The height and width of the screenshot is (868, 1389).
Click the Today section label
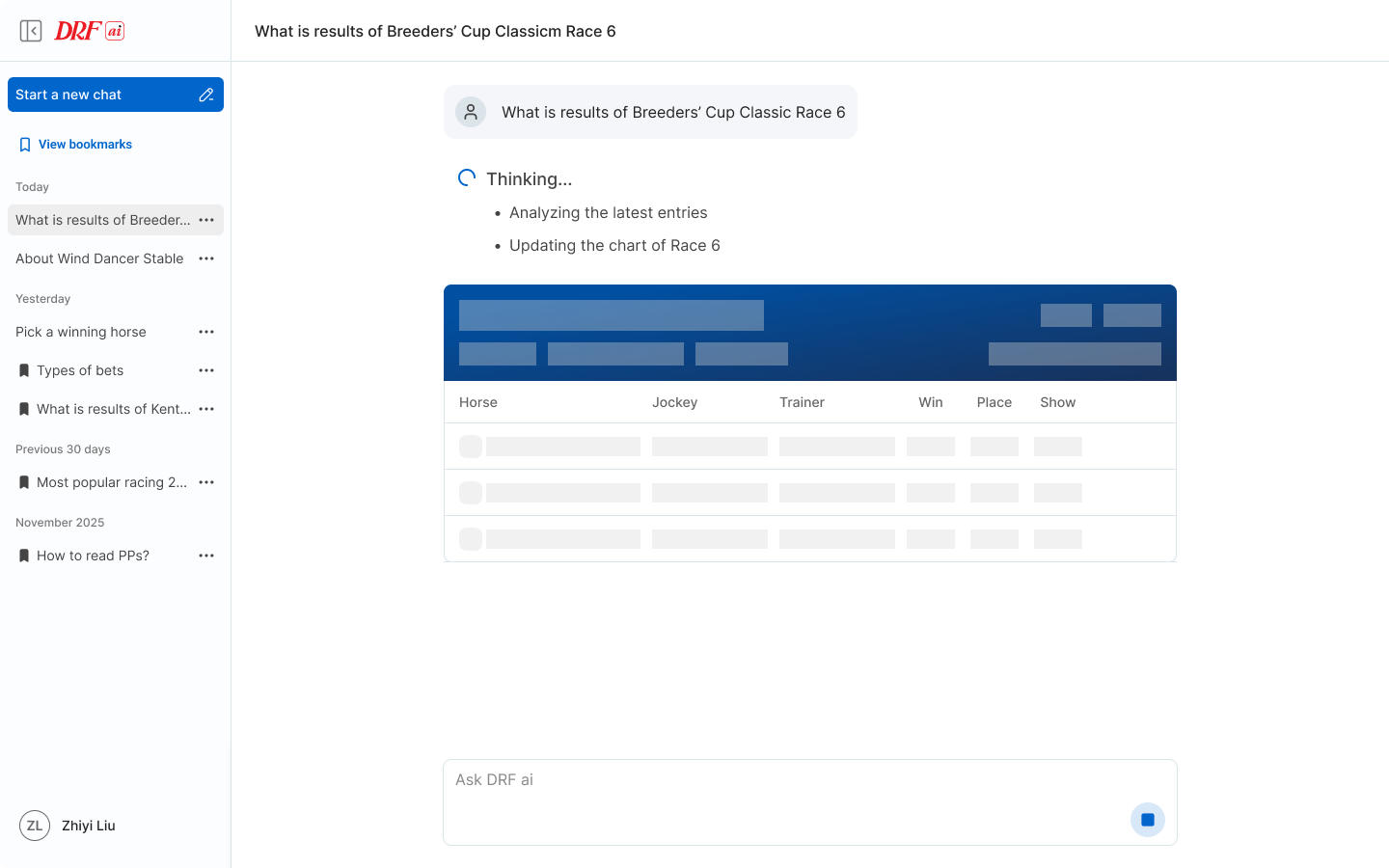pyautogui.click(x=32, y=187)
